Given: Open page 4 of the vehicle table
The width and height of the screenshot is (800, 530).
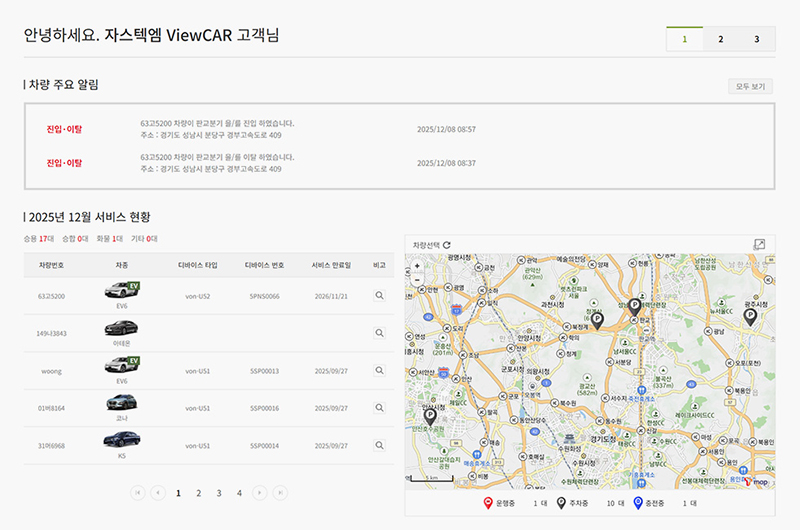Looking at the screenshot, I should click(x=239, y=493).
